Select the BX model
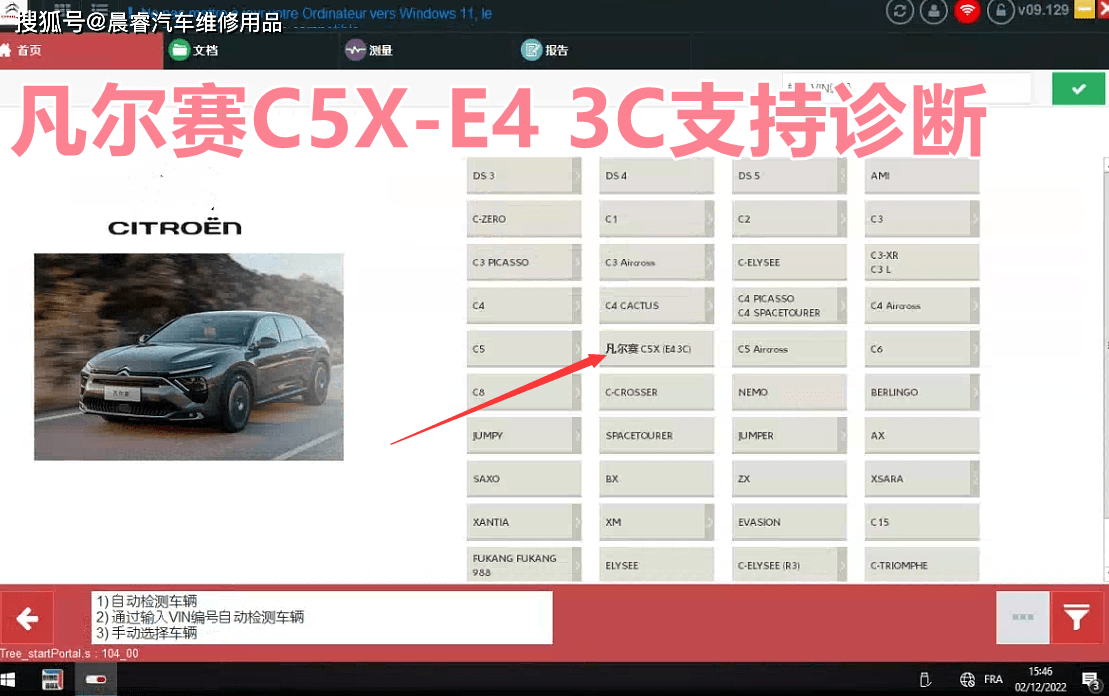This screenshot has width=1109, height=696. click(656, 479)
